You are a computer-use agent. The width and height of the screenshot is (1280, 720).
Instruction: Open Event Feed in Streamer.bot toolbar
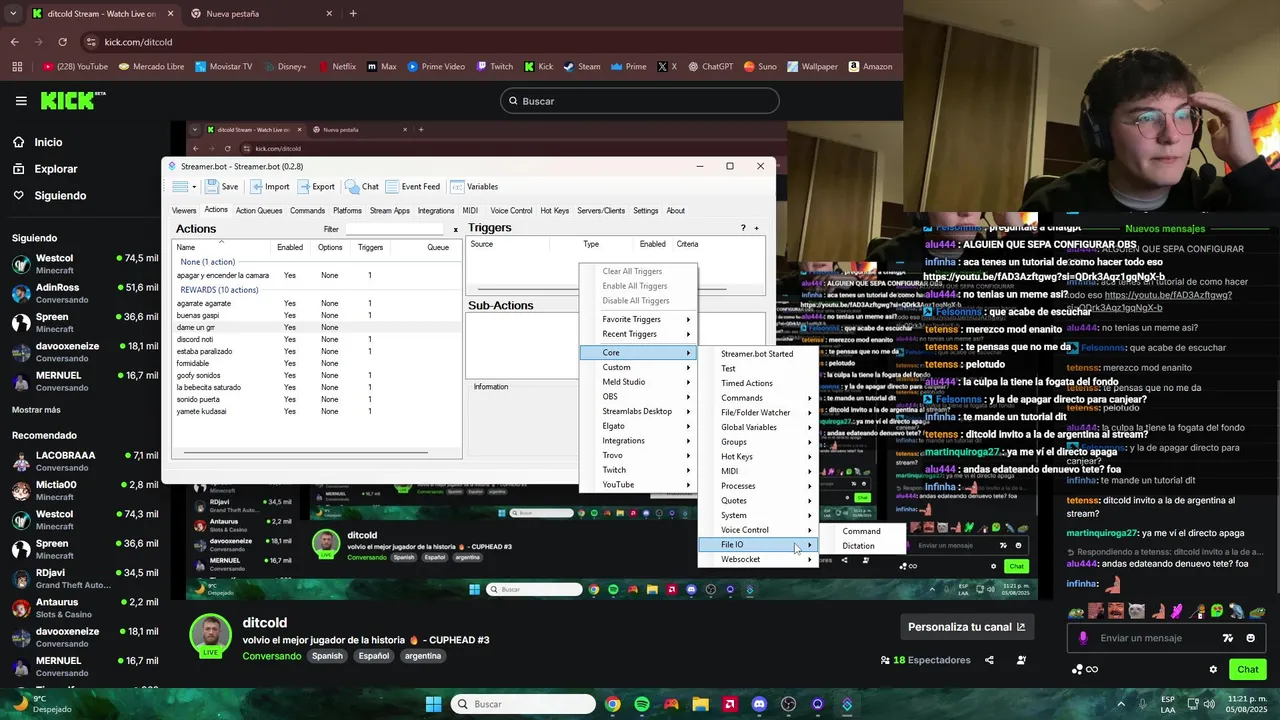(x=413, y=186)
